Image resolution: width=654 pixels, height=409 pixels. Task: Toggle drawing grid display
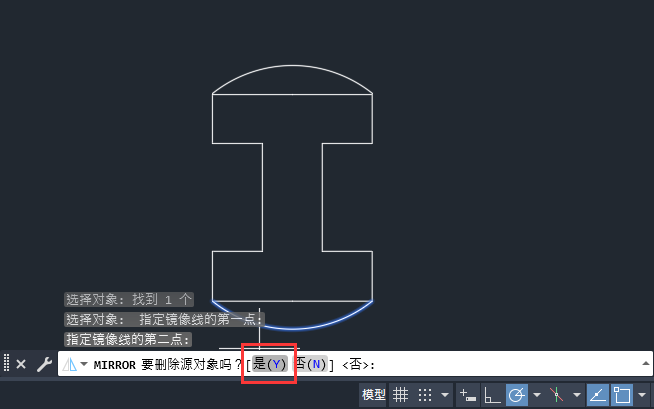pos(400,394)
